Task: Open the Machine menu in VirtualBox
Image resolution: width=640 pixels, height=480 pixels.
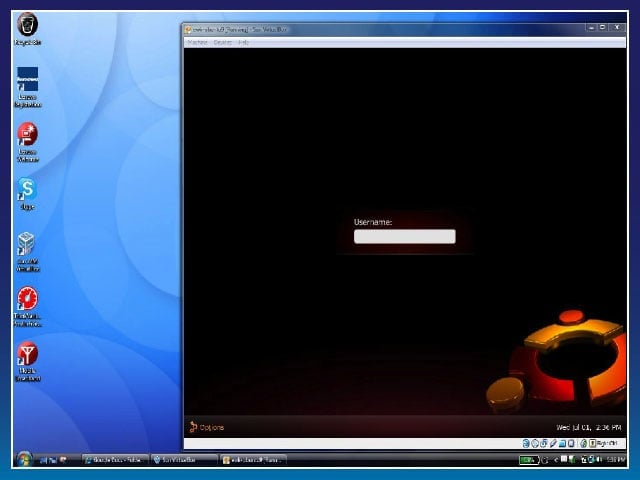Action: pos(197,42)
